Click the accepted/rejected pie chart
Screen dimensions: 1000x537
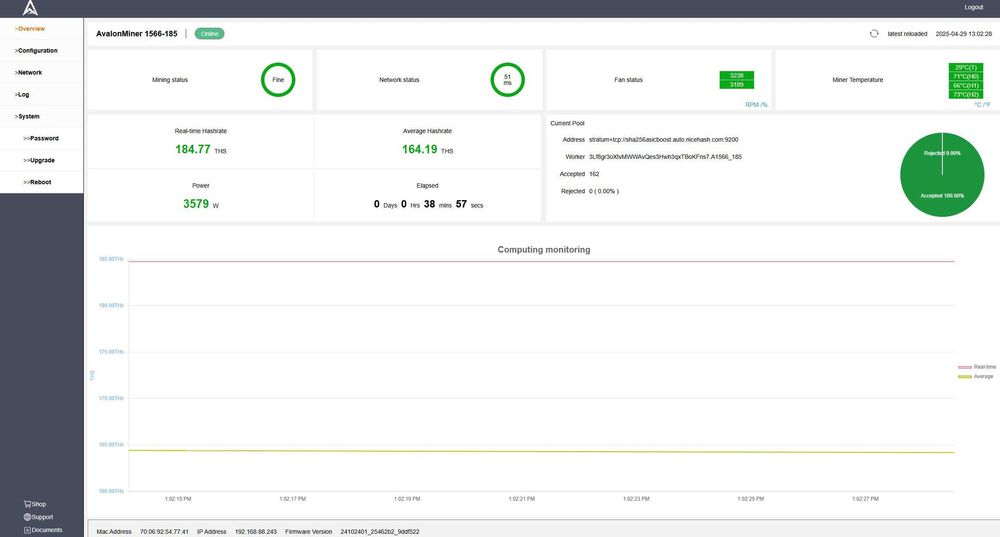click(x=942, y=174)
